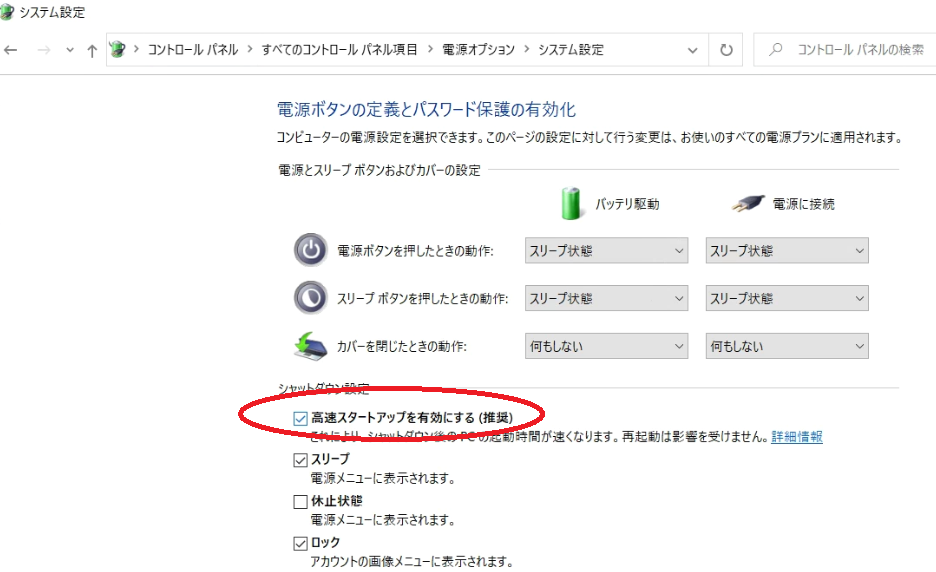This screenshot has width=936, height=572.
Task: Click the forward navigation arrow
Action: click(x=44, y=50)
